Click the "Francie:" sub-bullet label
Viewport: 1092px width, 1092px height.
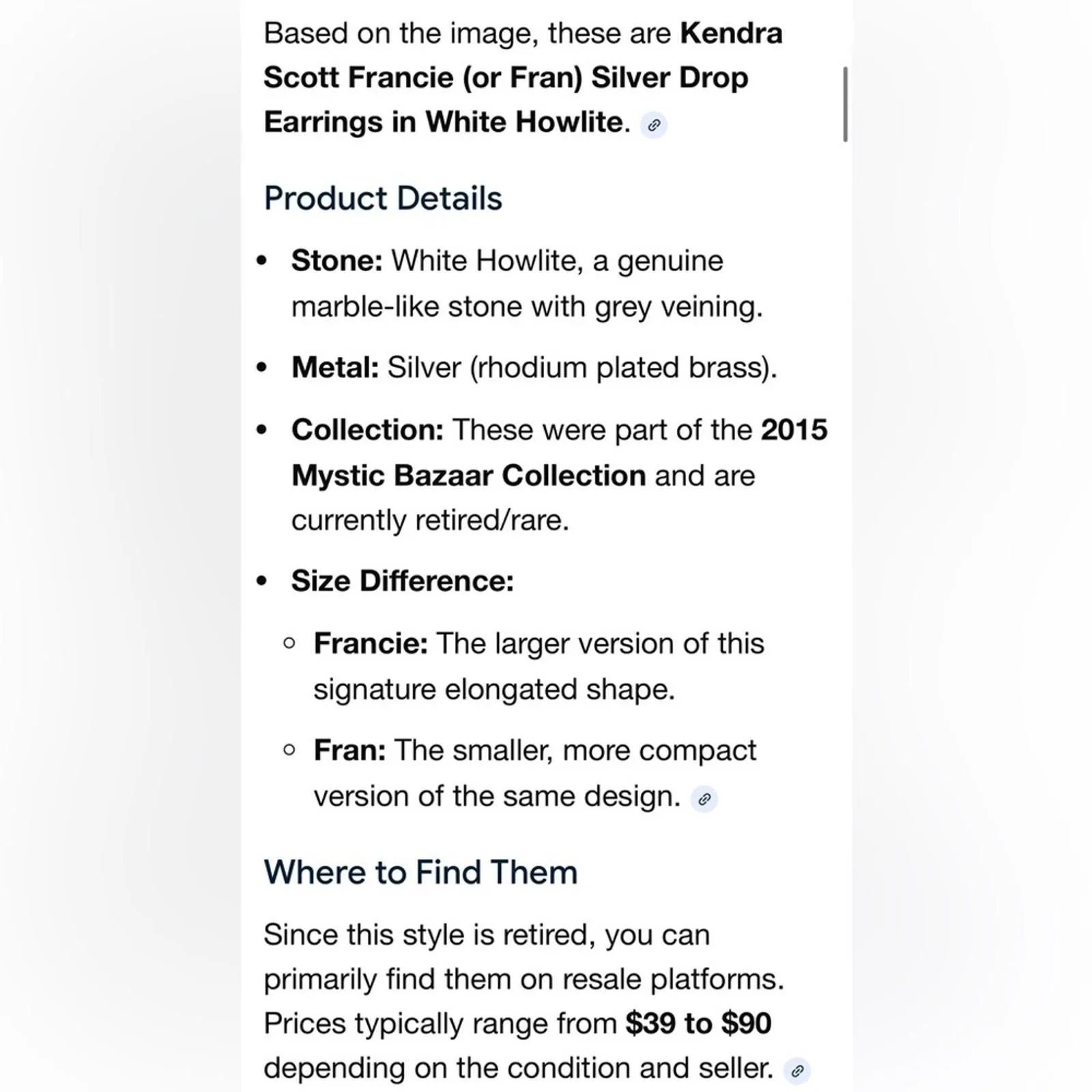371,644
